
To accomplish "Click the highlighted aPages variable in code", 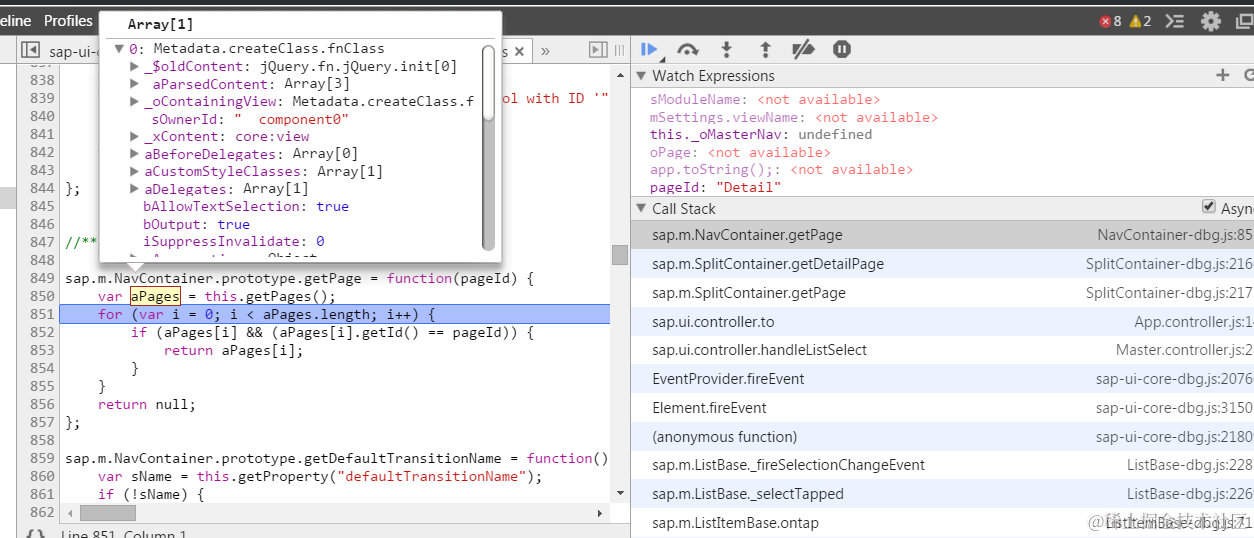I will click(155, 296).
